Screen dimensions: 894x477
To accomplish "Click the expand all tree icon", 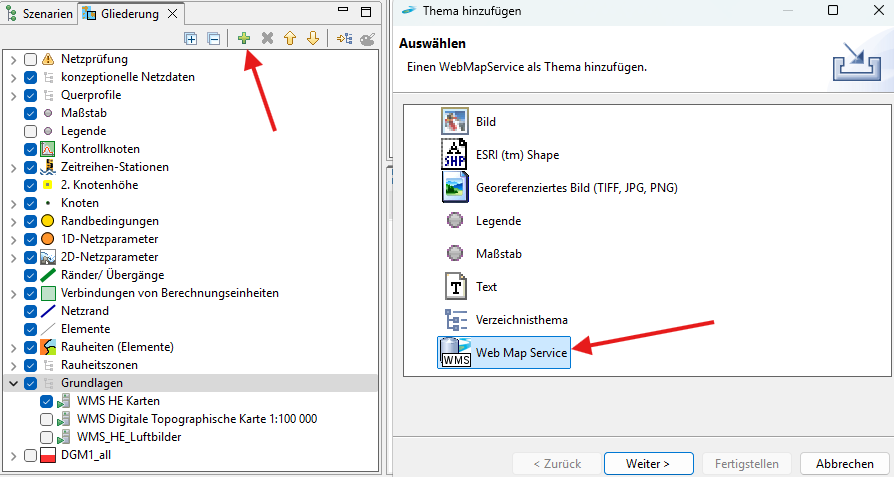I will (x=191, y=39).
